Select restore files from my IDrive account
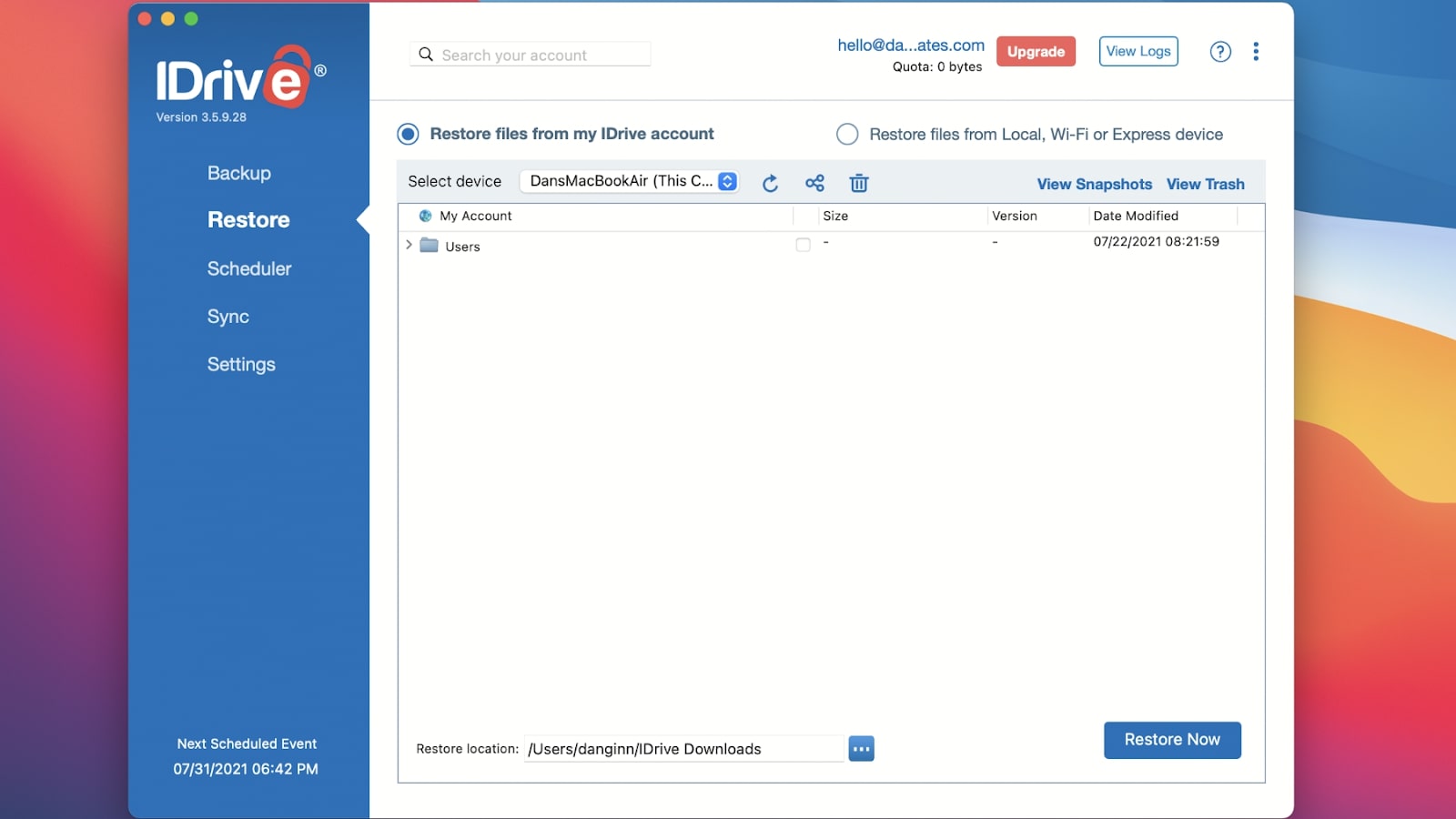Viewport: 1456px width, 819px height. 406,134
